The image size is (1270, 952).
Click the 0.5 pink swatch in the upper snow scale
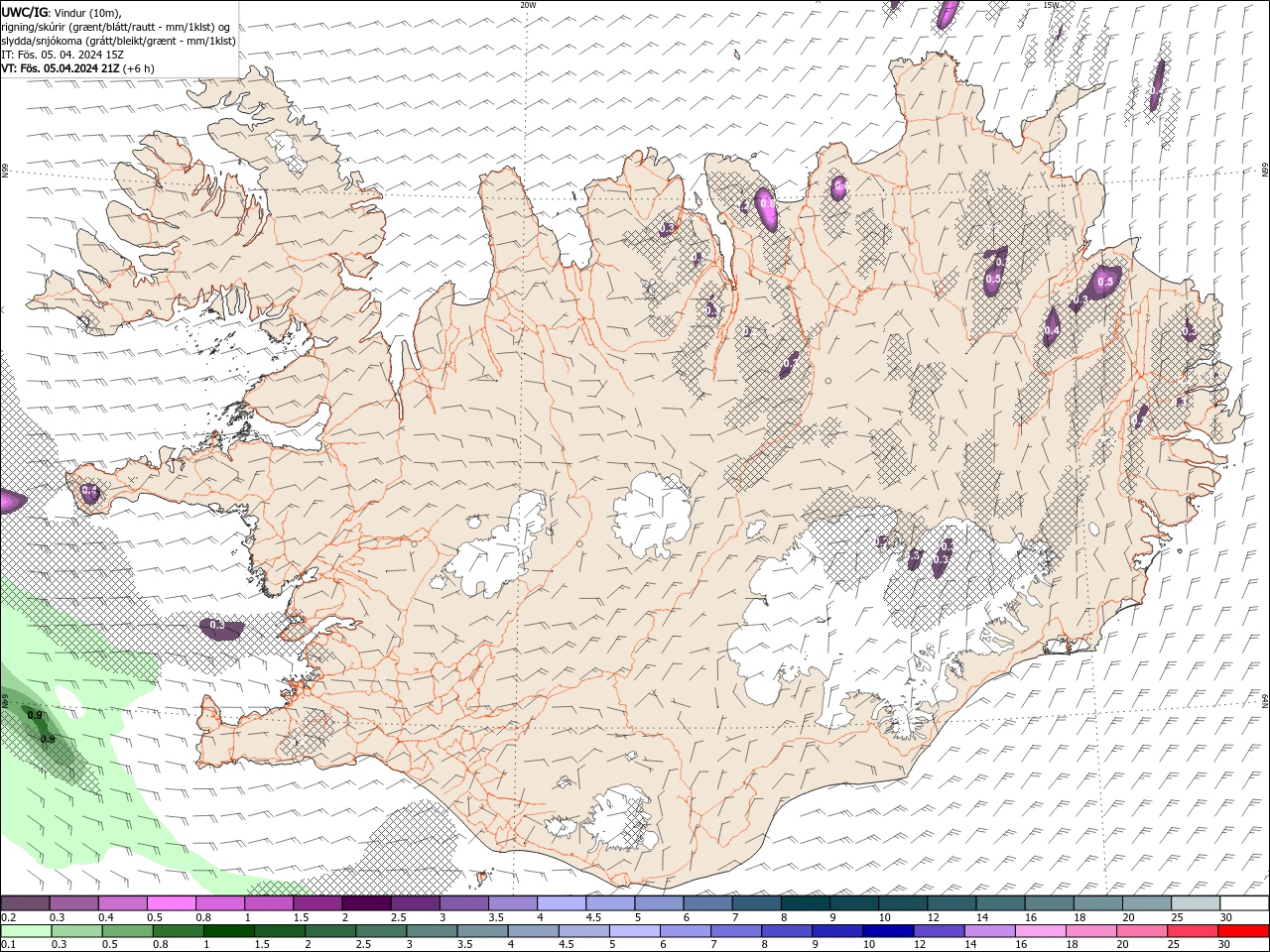click(172, 903)
